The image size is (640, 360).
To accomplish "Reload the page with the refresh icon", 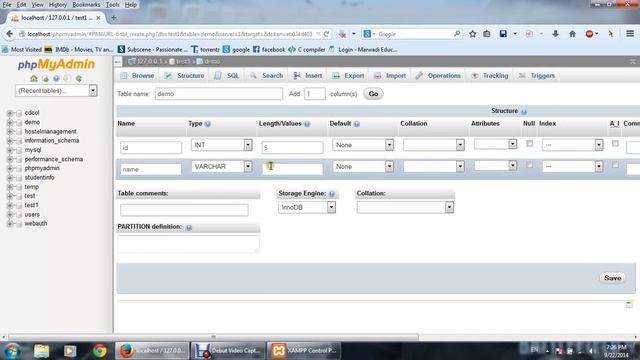I will coord(326,34).
